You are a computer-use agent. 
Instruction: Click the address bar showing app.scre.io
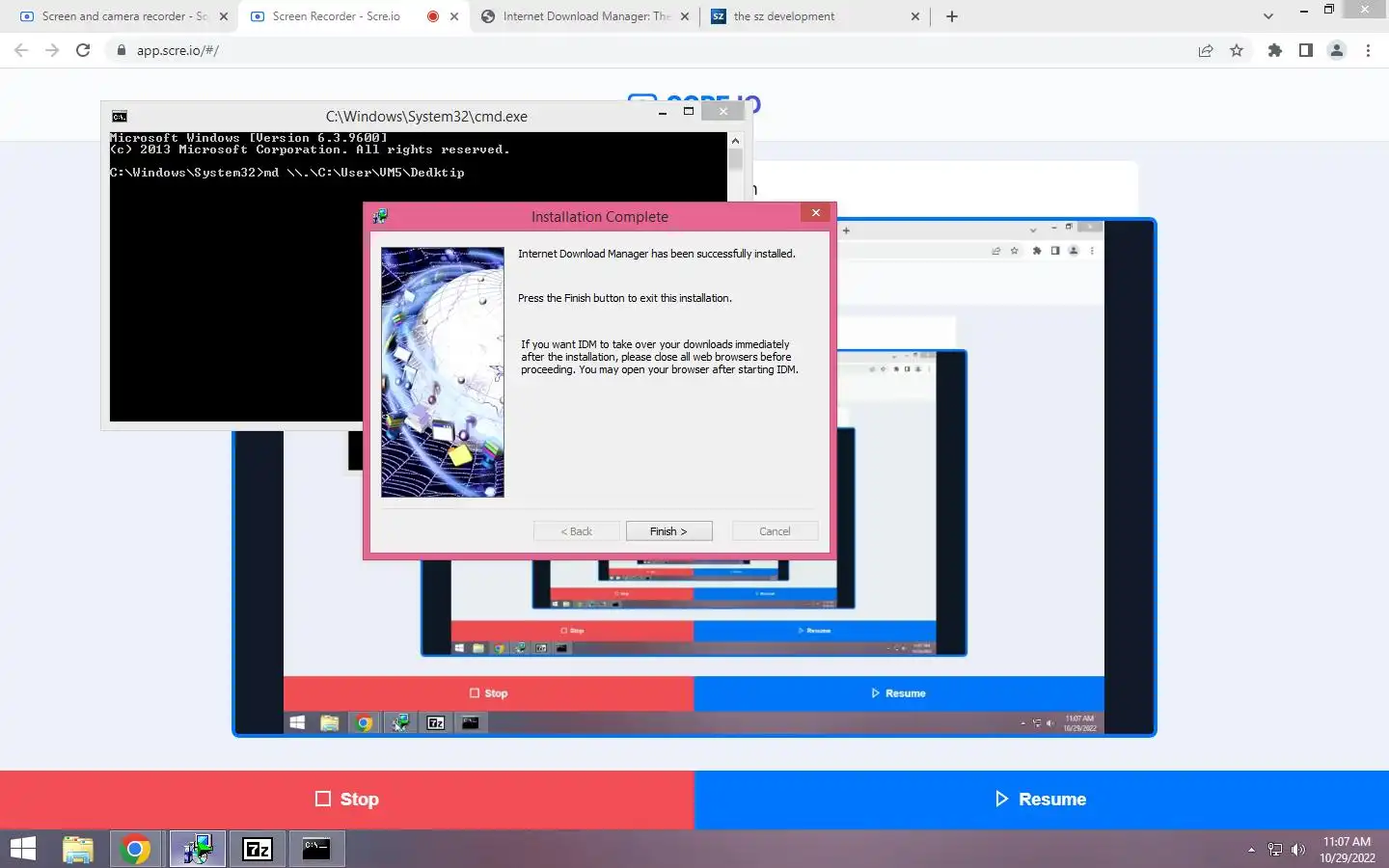click(656, 50)
